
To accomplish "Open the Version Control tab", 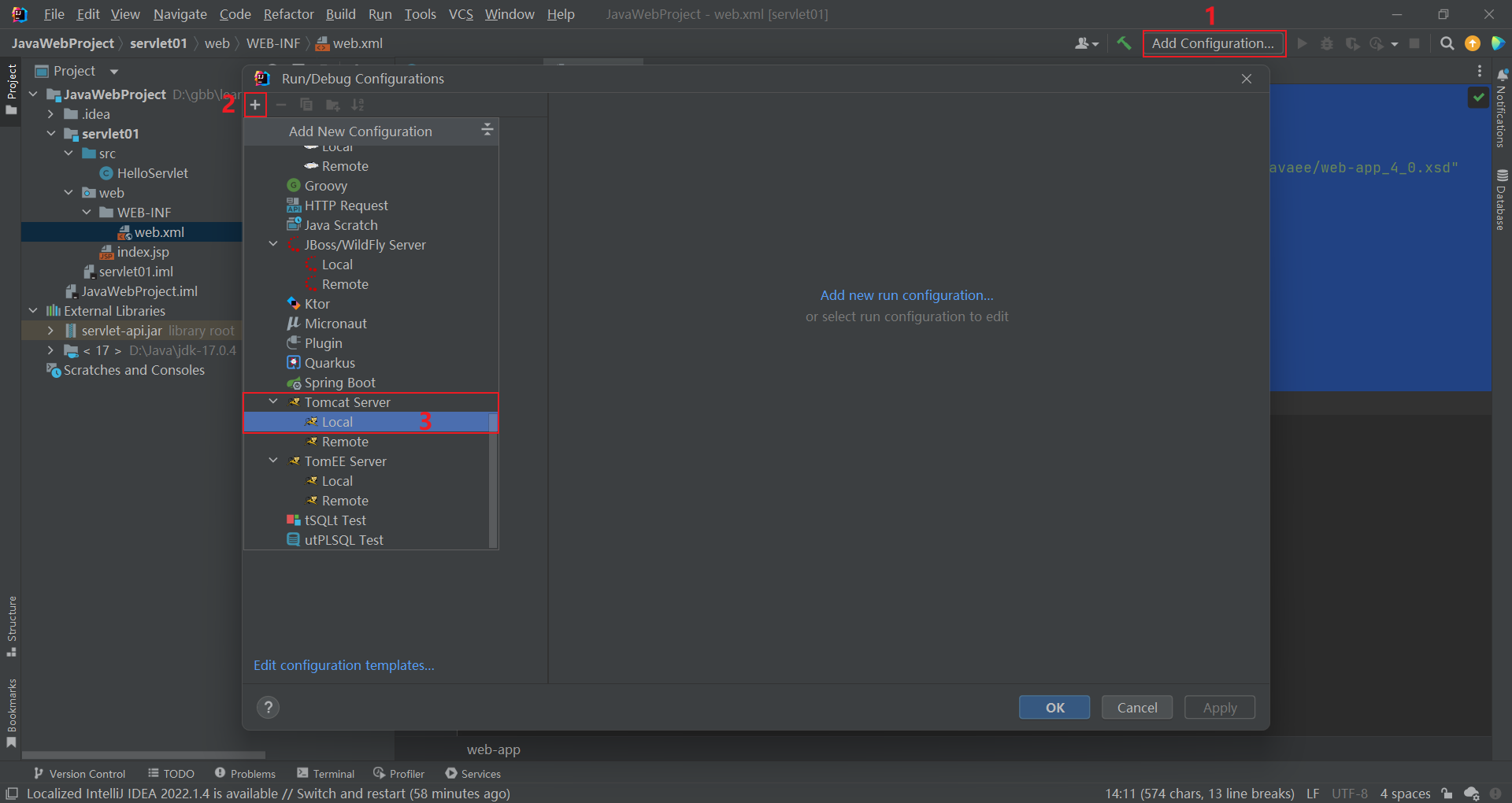I will pos(80,774).
